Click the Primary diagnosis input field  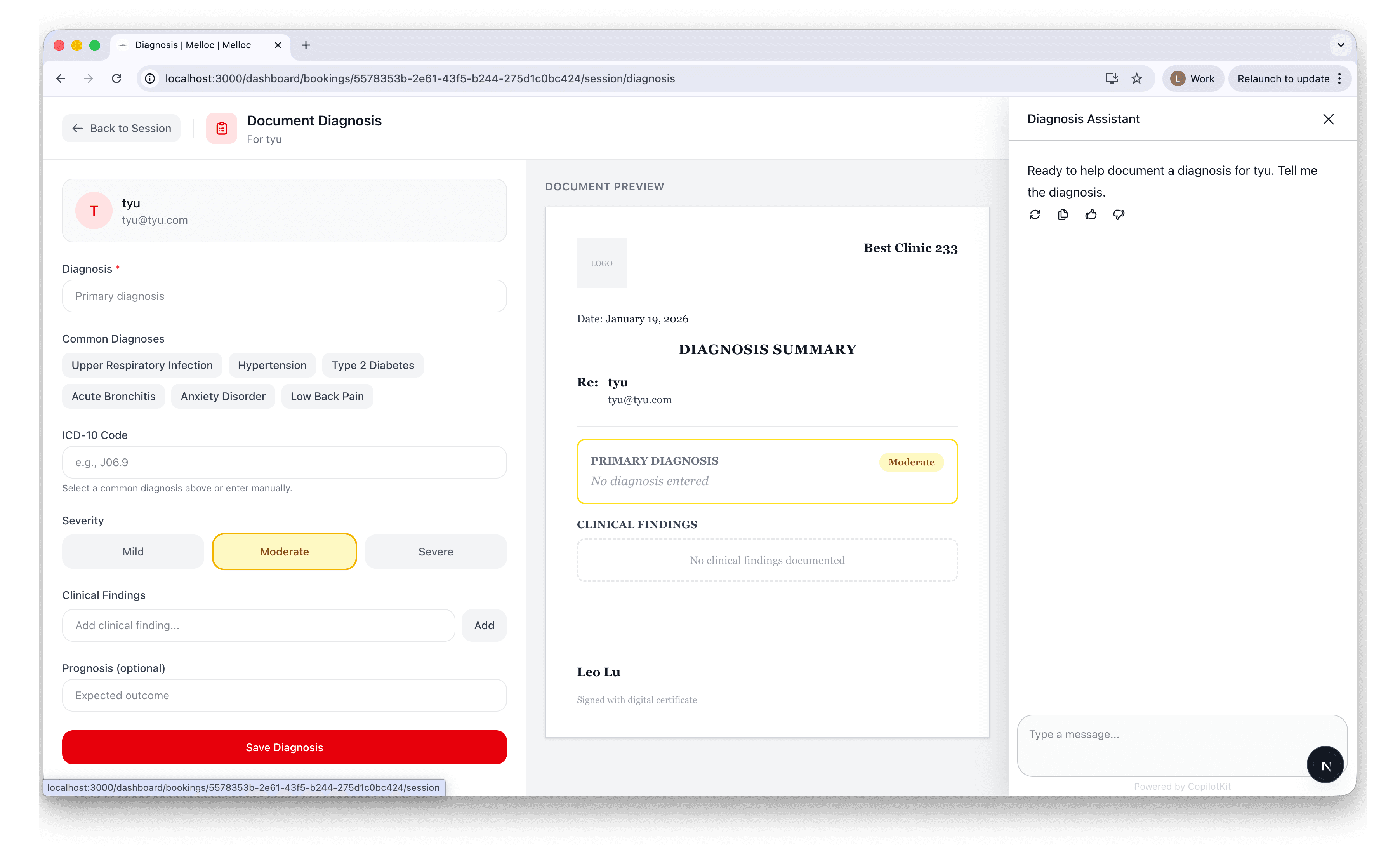(284, 296)
